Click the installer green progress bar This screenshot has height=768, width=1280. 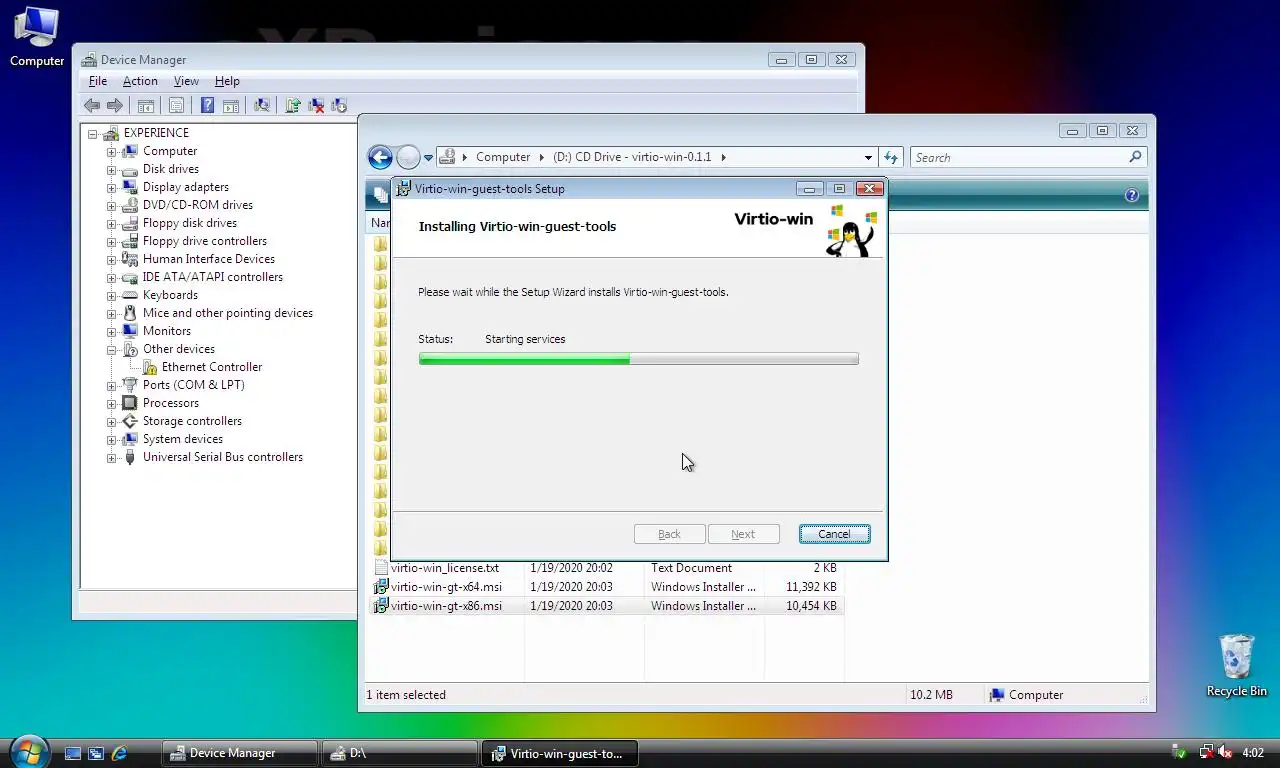click(638, 358)
